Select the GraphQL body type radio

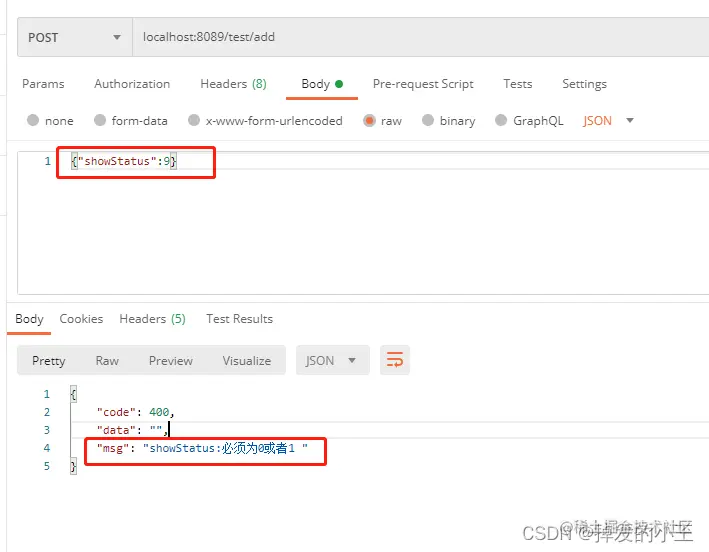501,120
